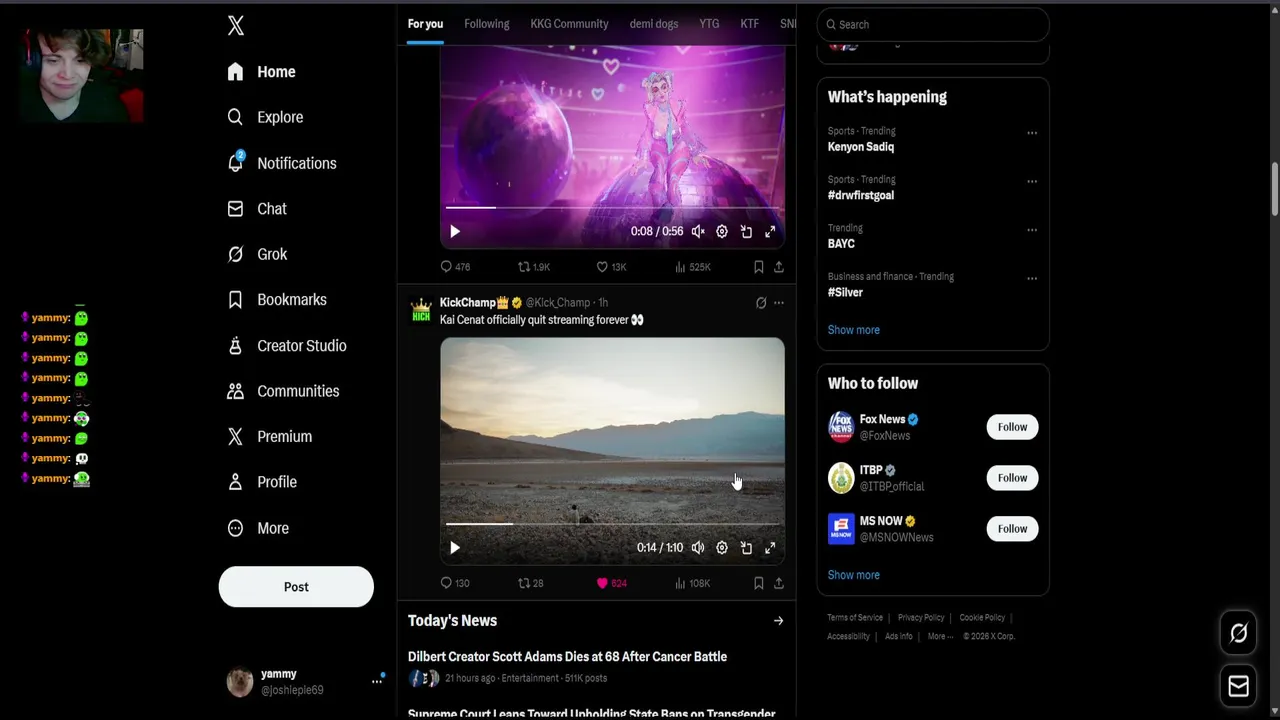
Task: Open KickChamp profile avatar
Action: point(421,310)
